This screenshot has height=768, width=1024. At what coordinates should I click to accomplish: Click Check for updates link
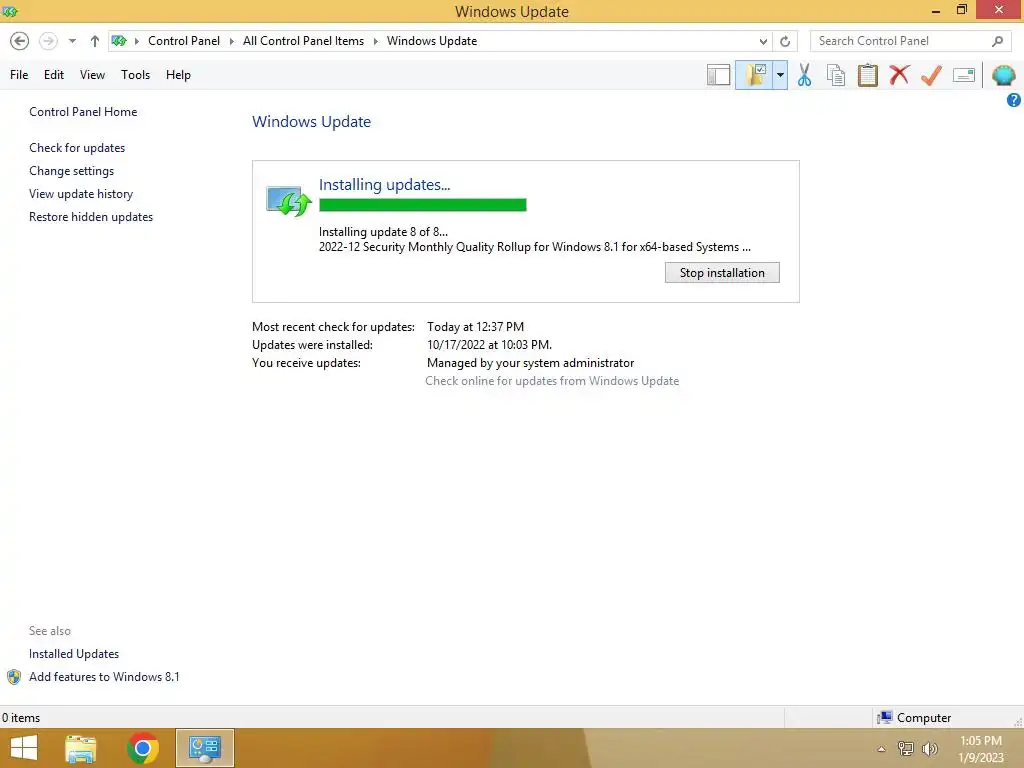point(77,148)
